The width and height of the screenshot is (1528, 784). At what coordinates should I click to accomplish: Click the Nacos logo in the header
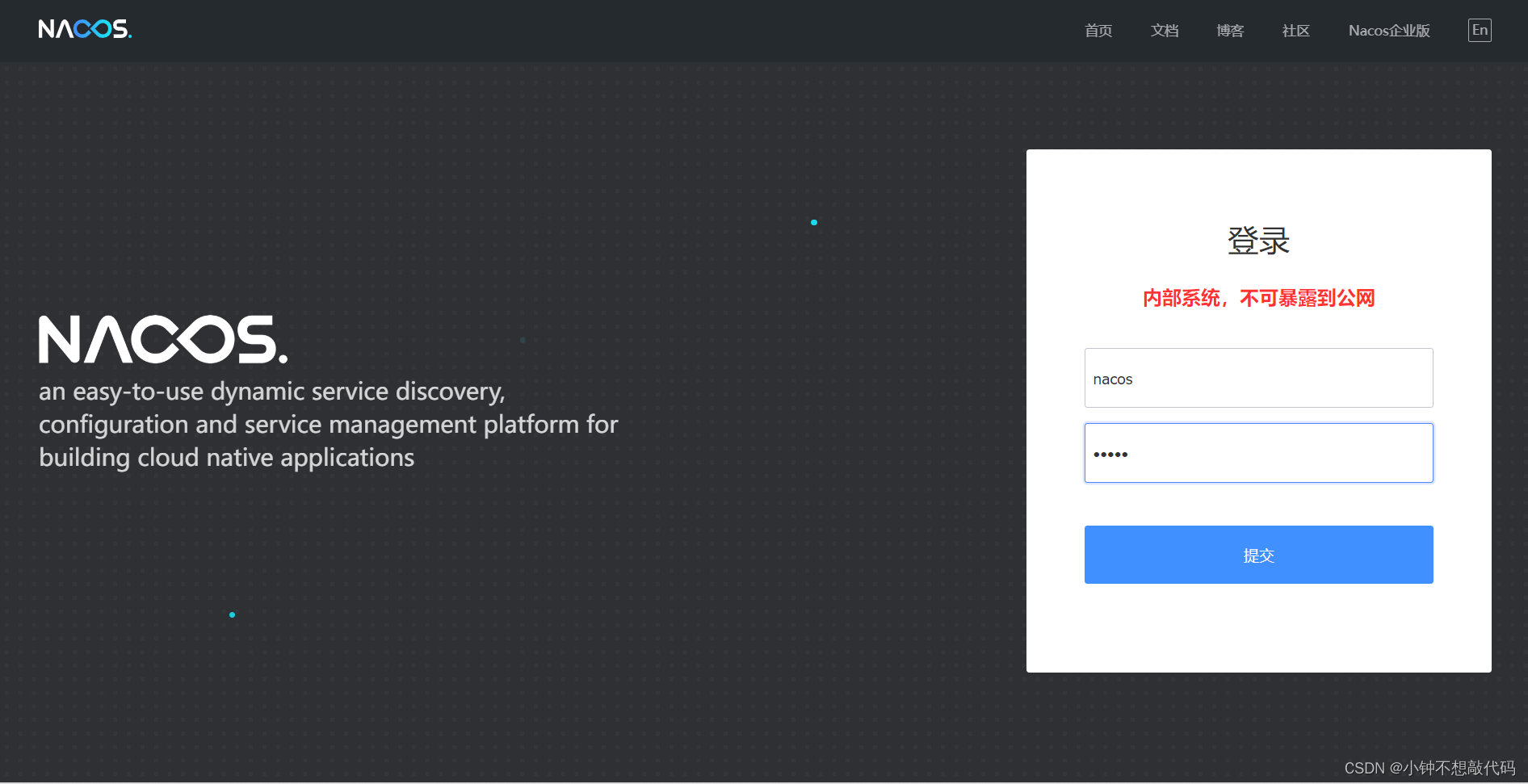85,30
